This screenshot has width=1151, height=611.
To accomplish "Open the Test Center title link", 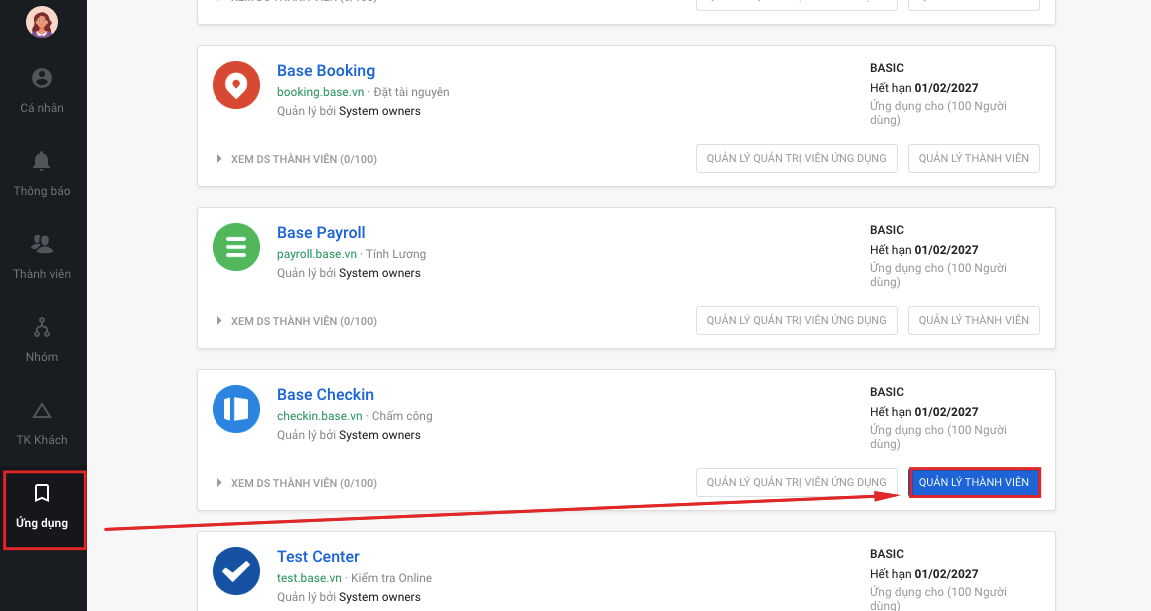I will 318,557.
